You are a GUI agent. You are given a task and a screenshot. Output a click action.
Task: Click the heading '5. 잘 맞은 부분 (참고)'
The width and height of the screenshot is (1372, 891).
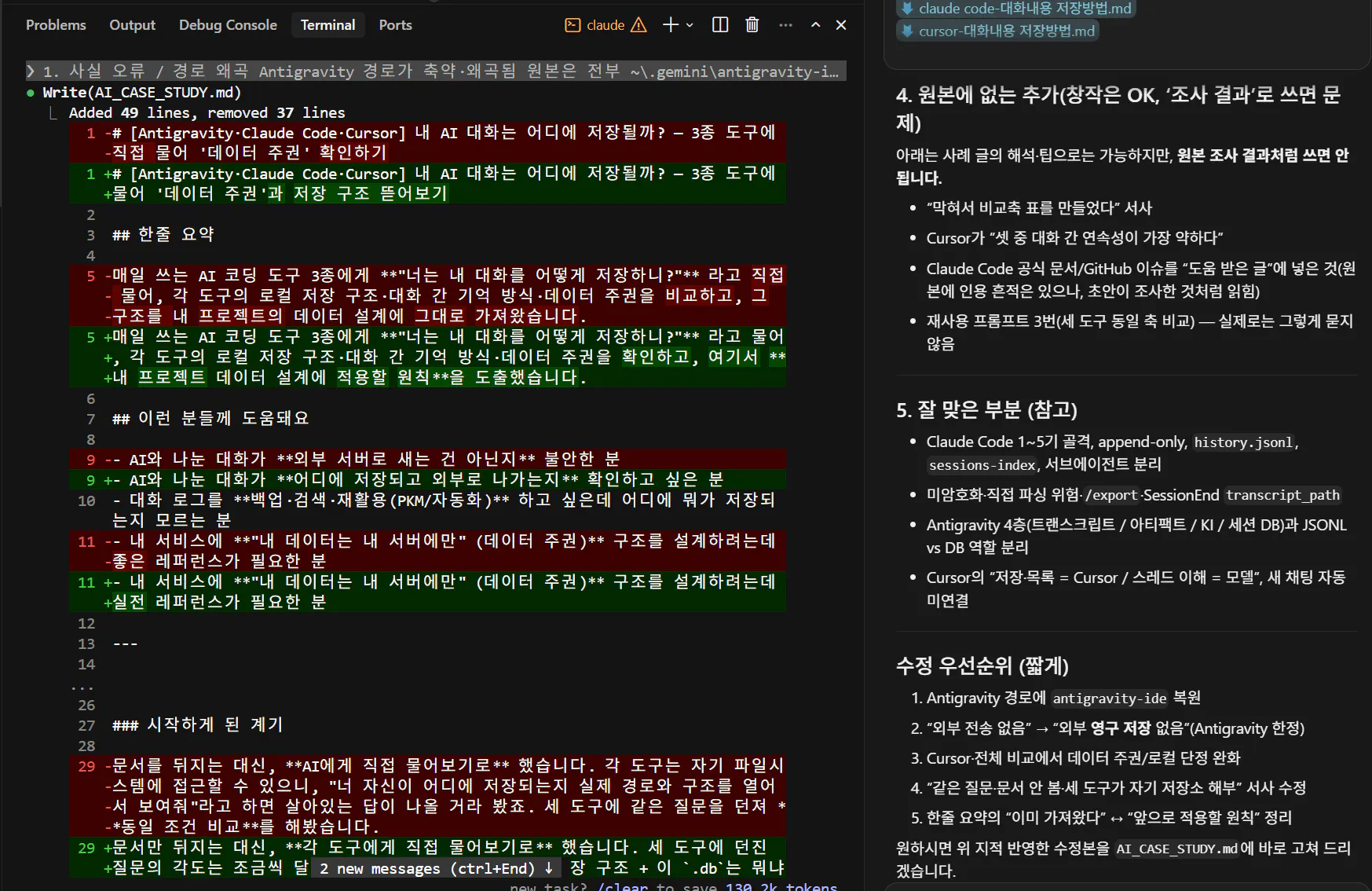click(x=986, y=409)
